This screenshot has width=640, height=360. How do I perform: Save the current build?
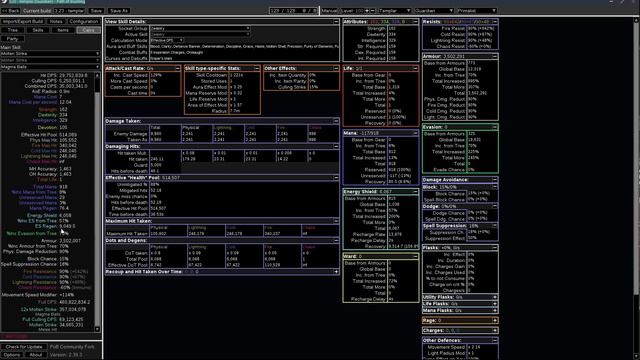tap(96, 11)
